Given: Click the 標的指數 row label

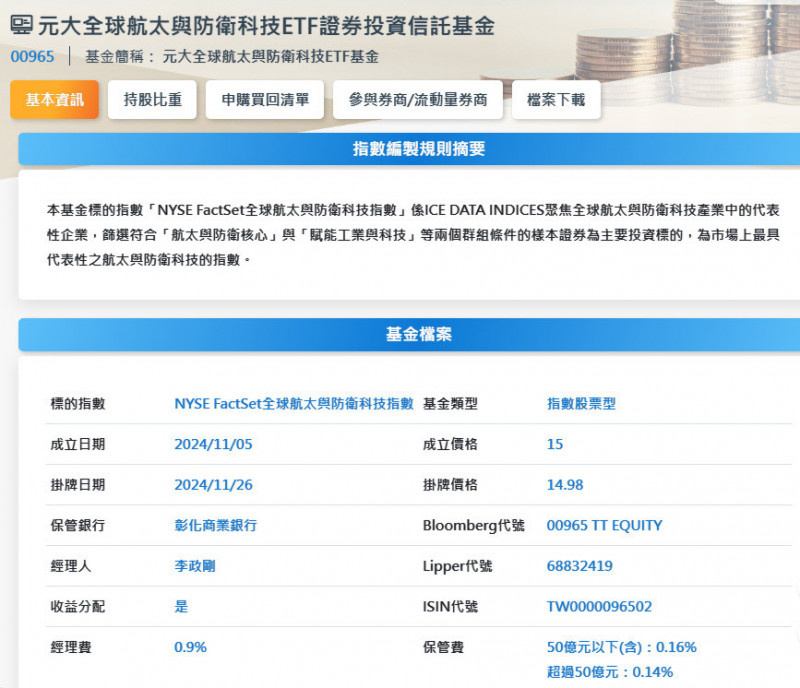Looking at the screenshot, I should [x=78, y=404].
